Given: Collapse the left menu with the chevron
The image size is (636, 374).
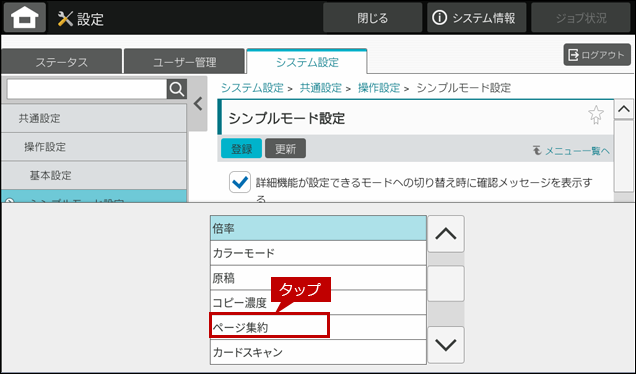Looking at the screenshot, I should pyautogui.click(x=198, y=104).
